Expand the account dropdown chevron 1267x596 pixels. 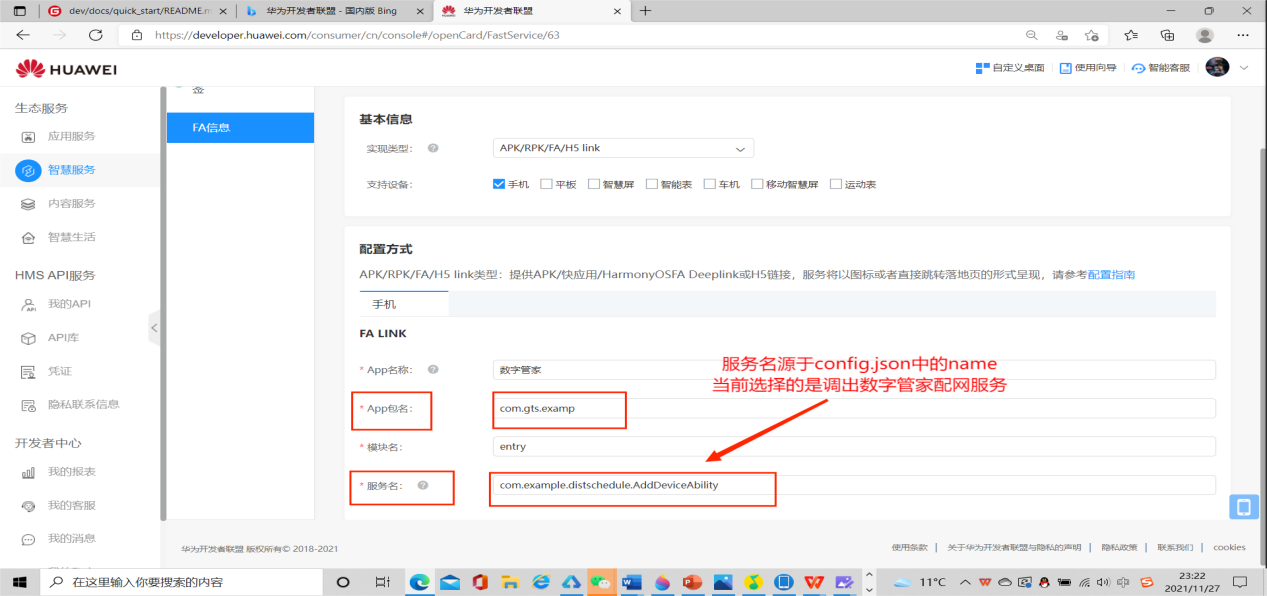pos(1244,68)
